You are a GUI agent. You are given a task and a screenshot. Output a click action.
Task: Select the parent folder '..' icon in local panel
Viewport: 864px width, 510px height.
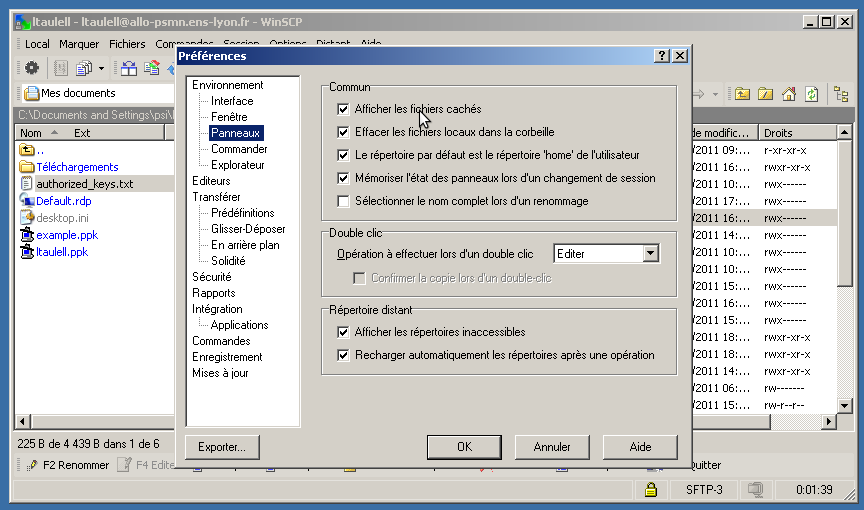[26, 150]
